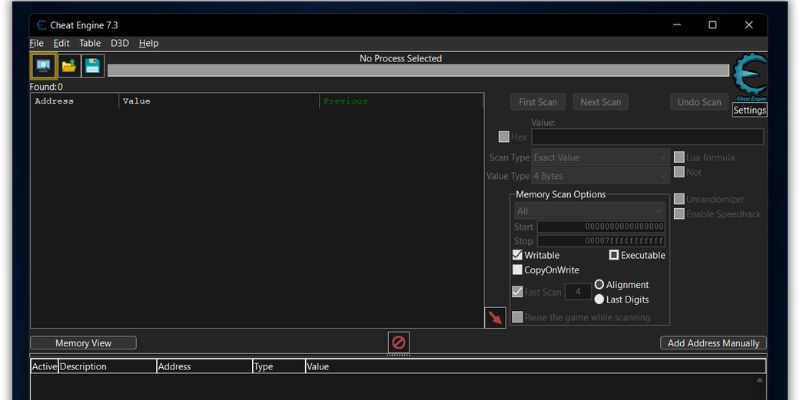
Task: Select the Last Digits radio button
Action: 599,299
